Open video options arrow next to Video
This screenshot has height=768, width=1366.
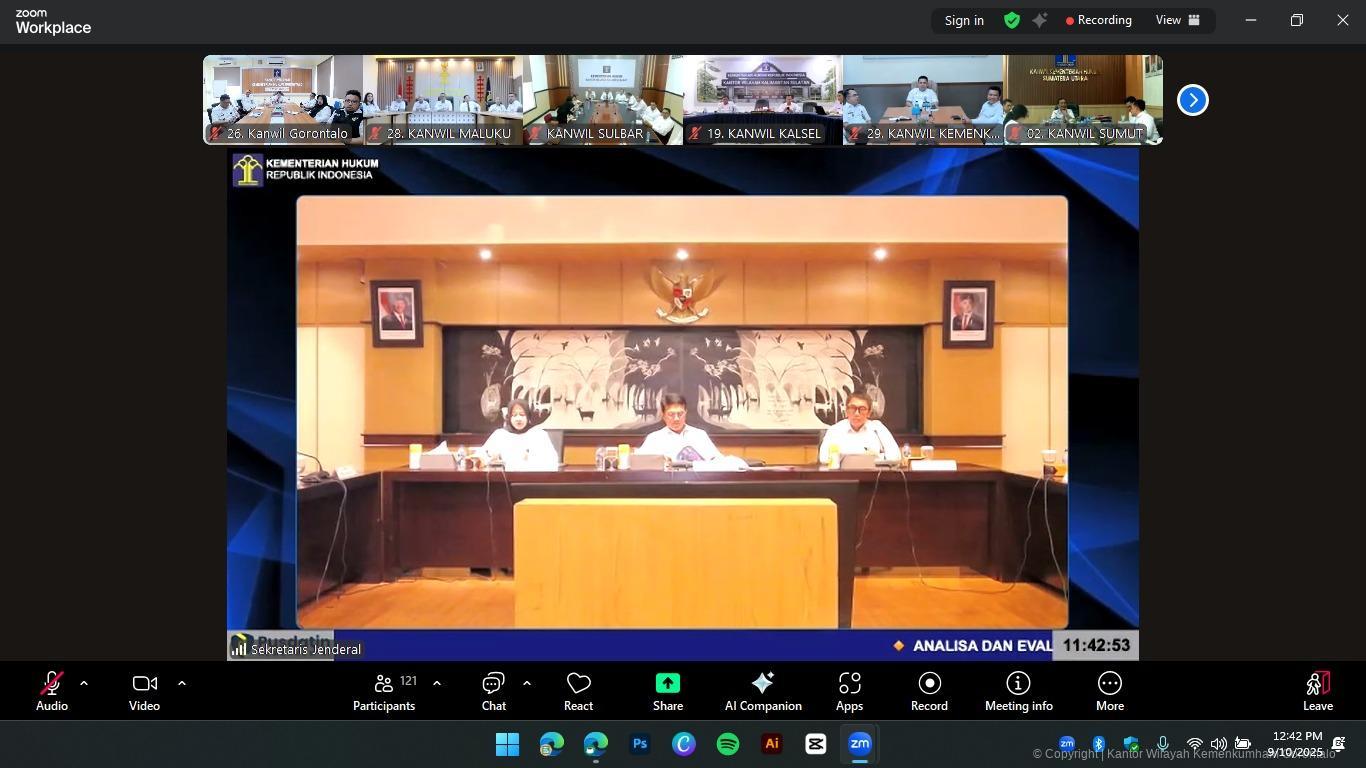tap(182, 683)
